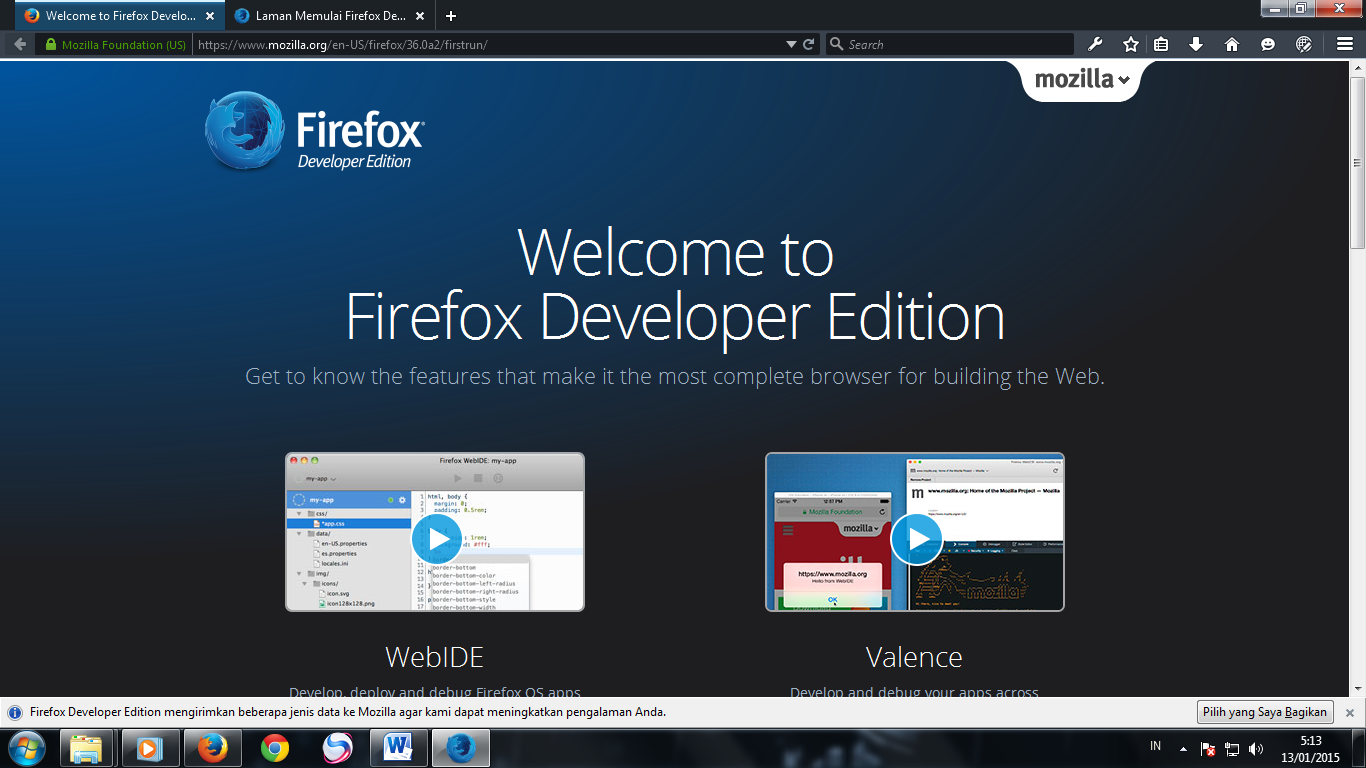Open the Downloads arrow panel
The width and height of the screenshot is (1366, 768).
1196,44
